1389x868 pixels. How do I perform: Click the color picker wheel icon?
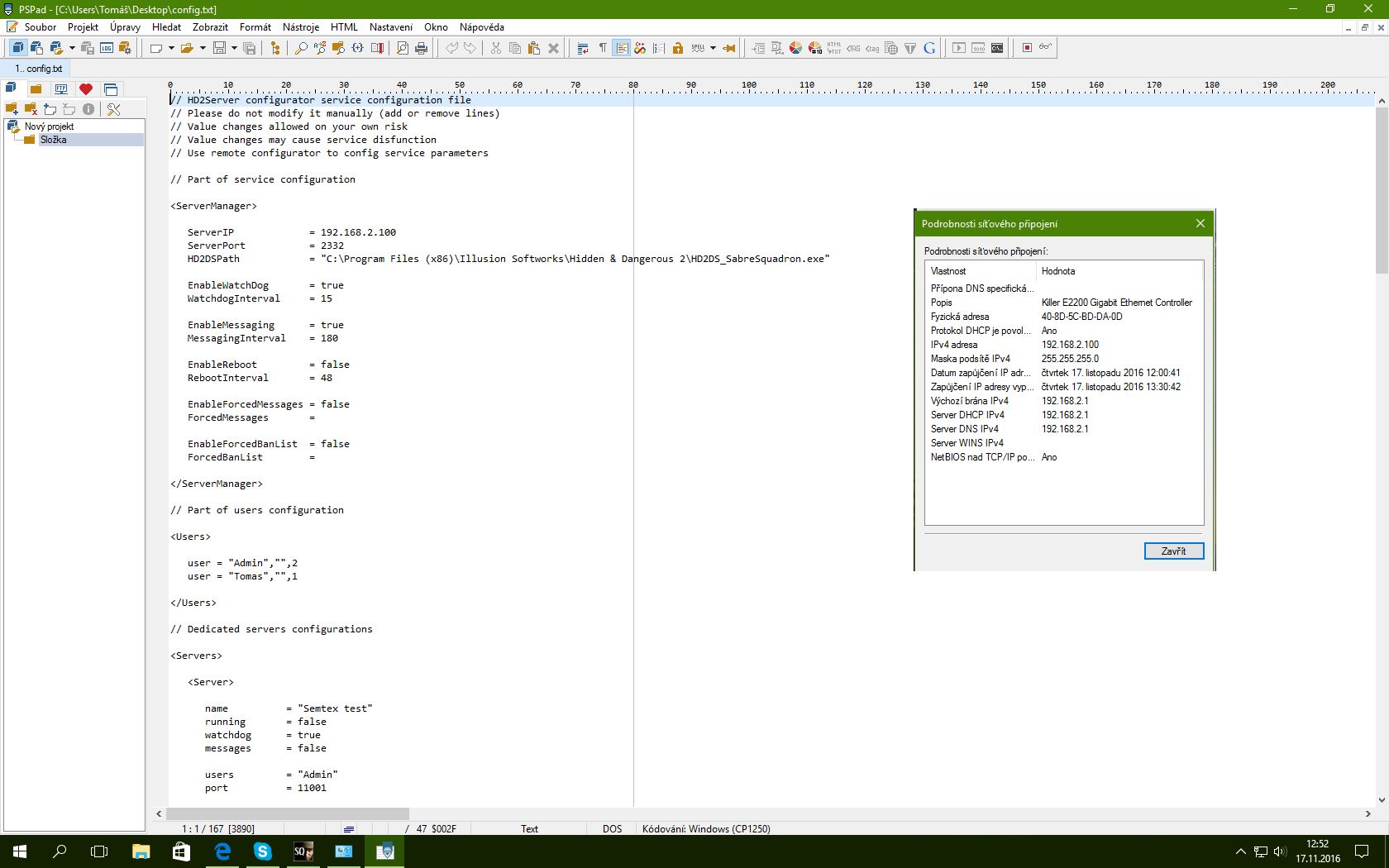pos(795,48)
